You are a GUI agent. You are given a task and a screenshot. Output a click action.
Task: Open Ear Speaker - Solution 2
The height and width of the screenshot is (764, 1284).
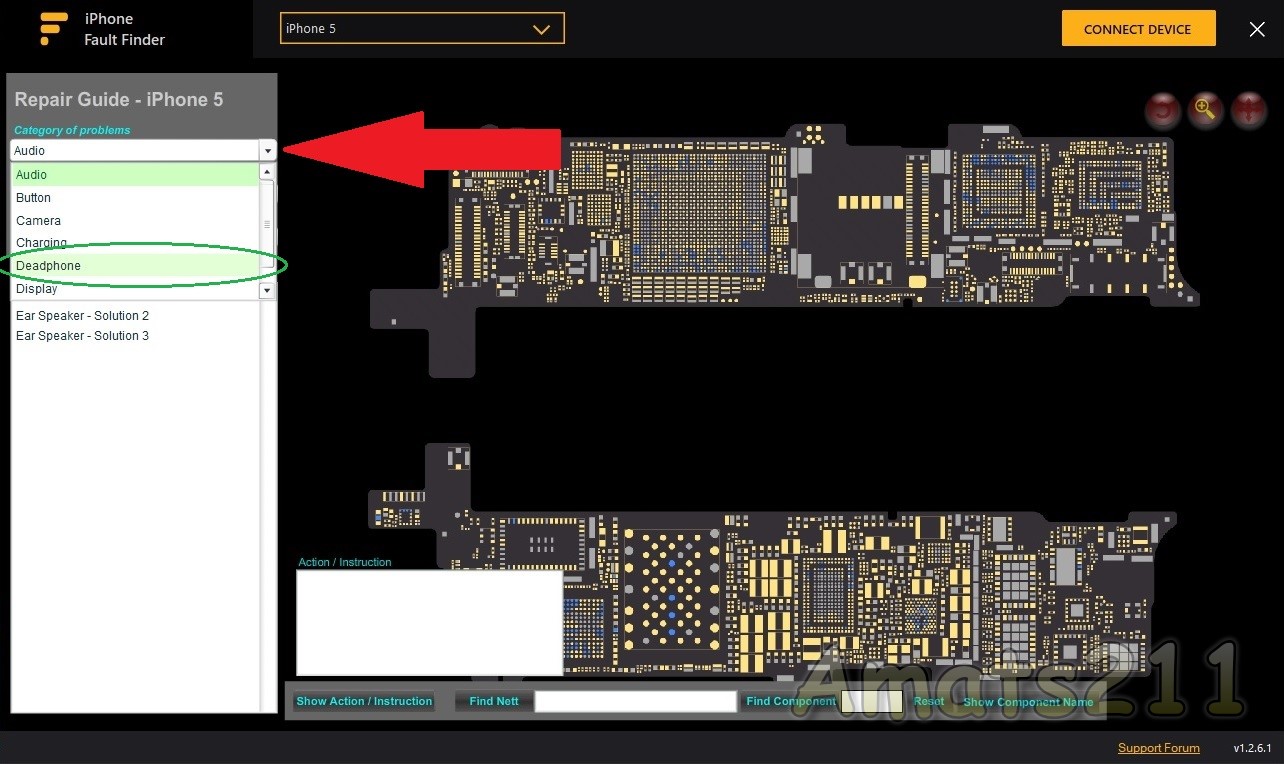pyautogui.click(x=83, y=316)
